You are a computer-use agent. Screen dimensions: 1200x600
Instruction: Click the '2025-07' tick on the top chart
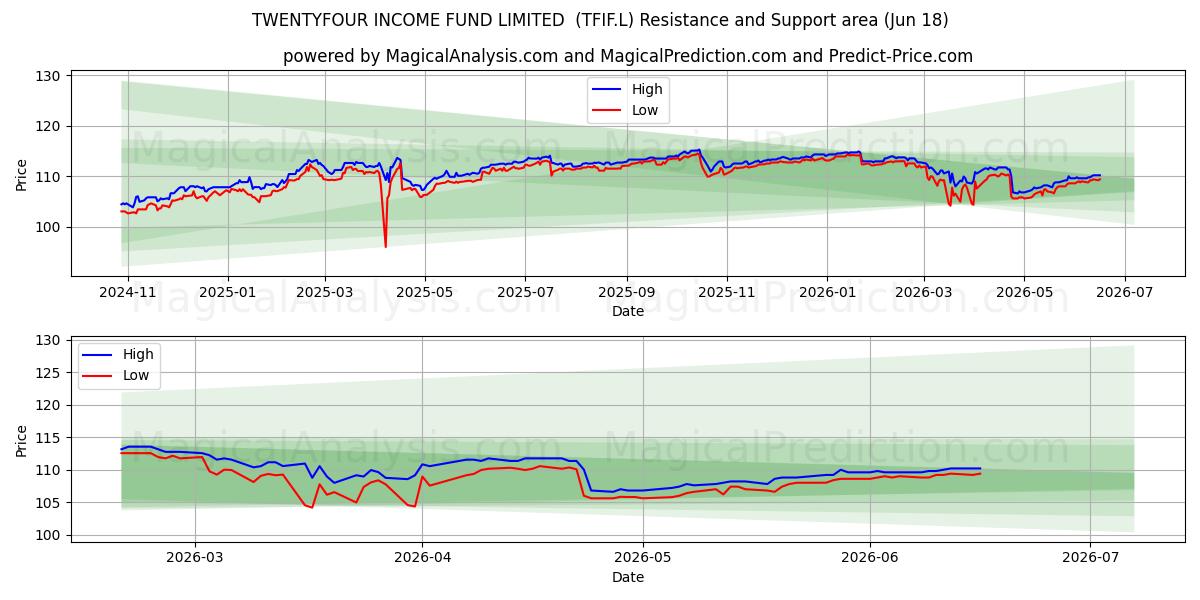[x=525, y=292]
